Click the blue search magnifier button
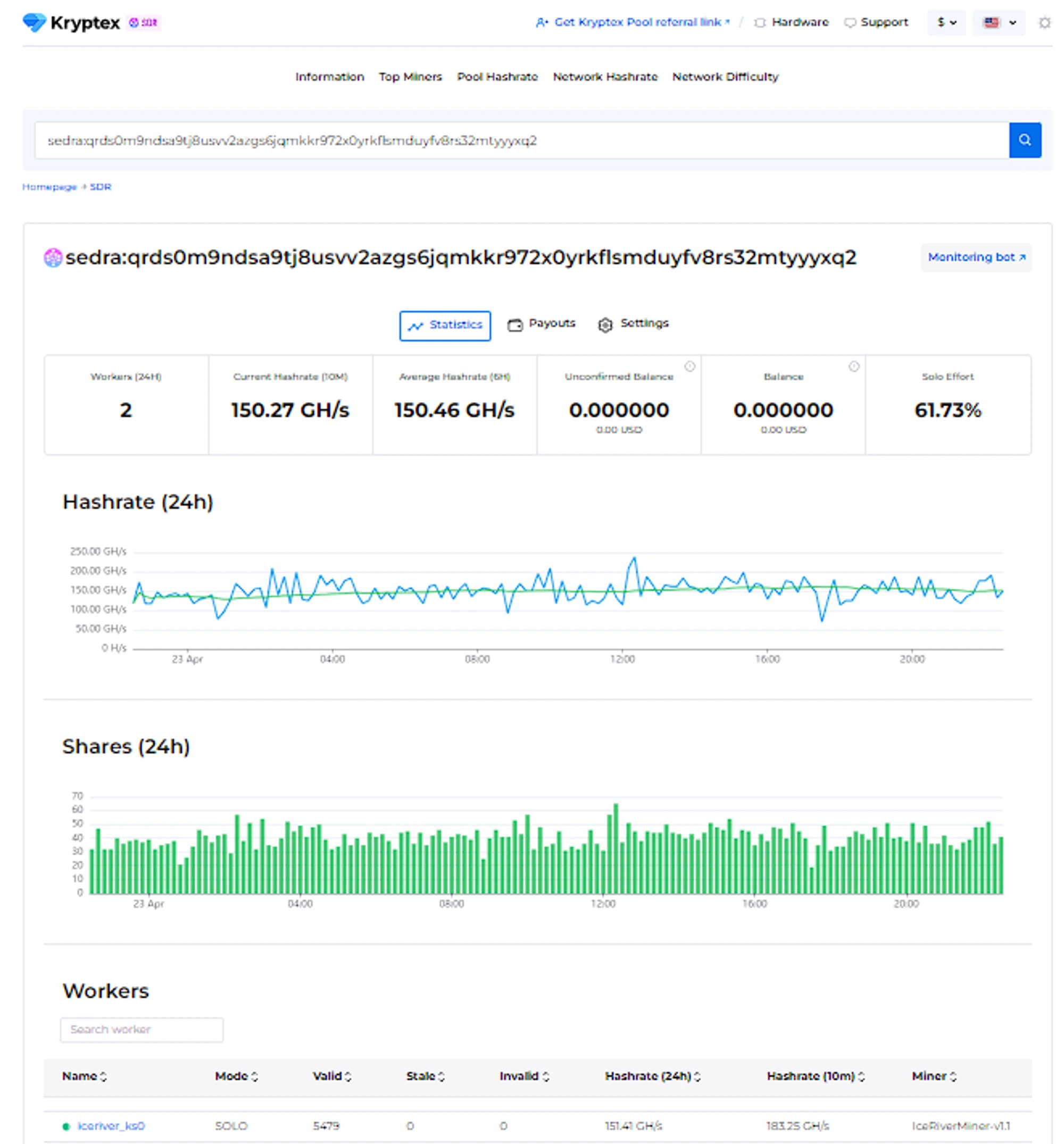 [1024, 140]
